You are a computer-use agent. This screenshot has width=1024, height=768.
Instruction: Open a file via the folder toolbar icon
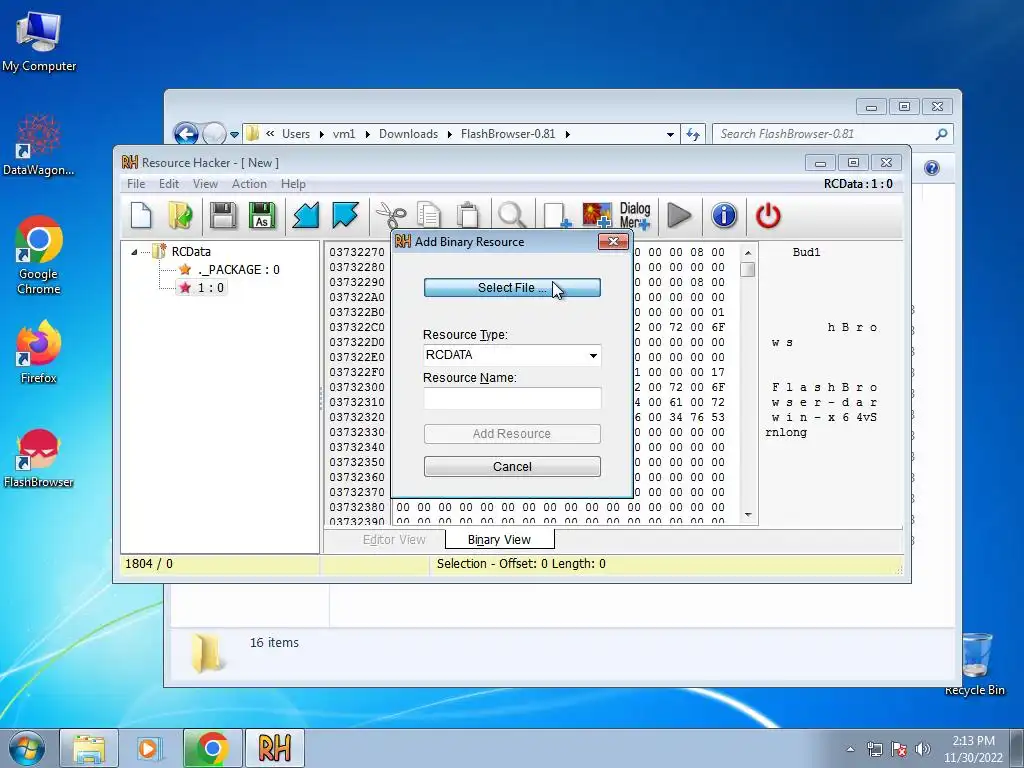(x=180, y=216)
